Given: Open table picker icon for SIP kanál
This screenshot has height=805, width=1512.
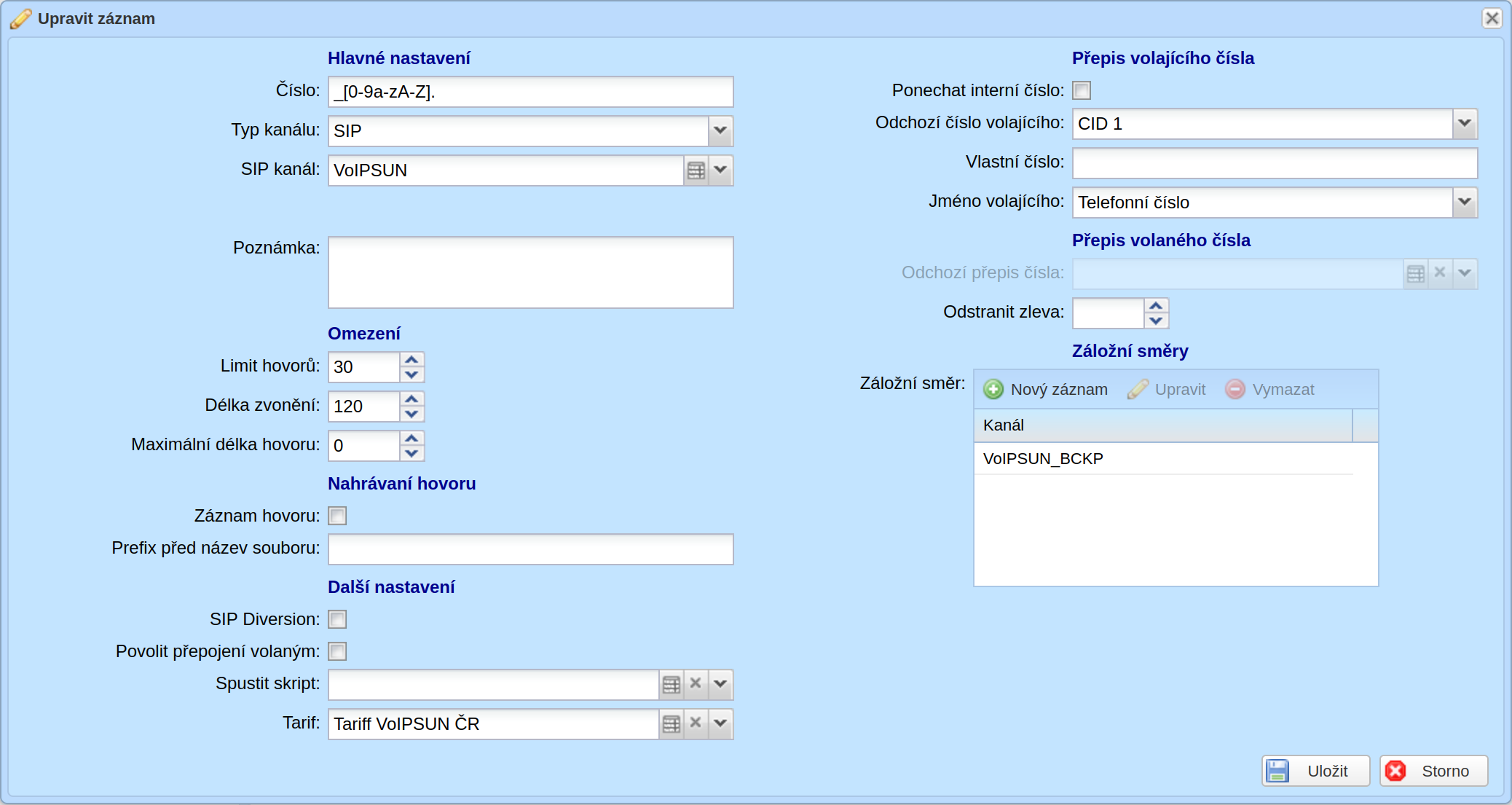Looking at the screenshot, I should pos(696,170).
